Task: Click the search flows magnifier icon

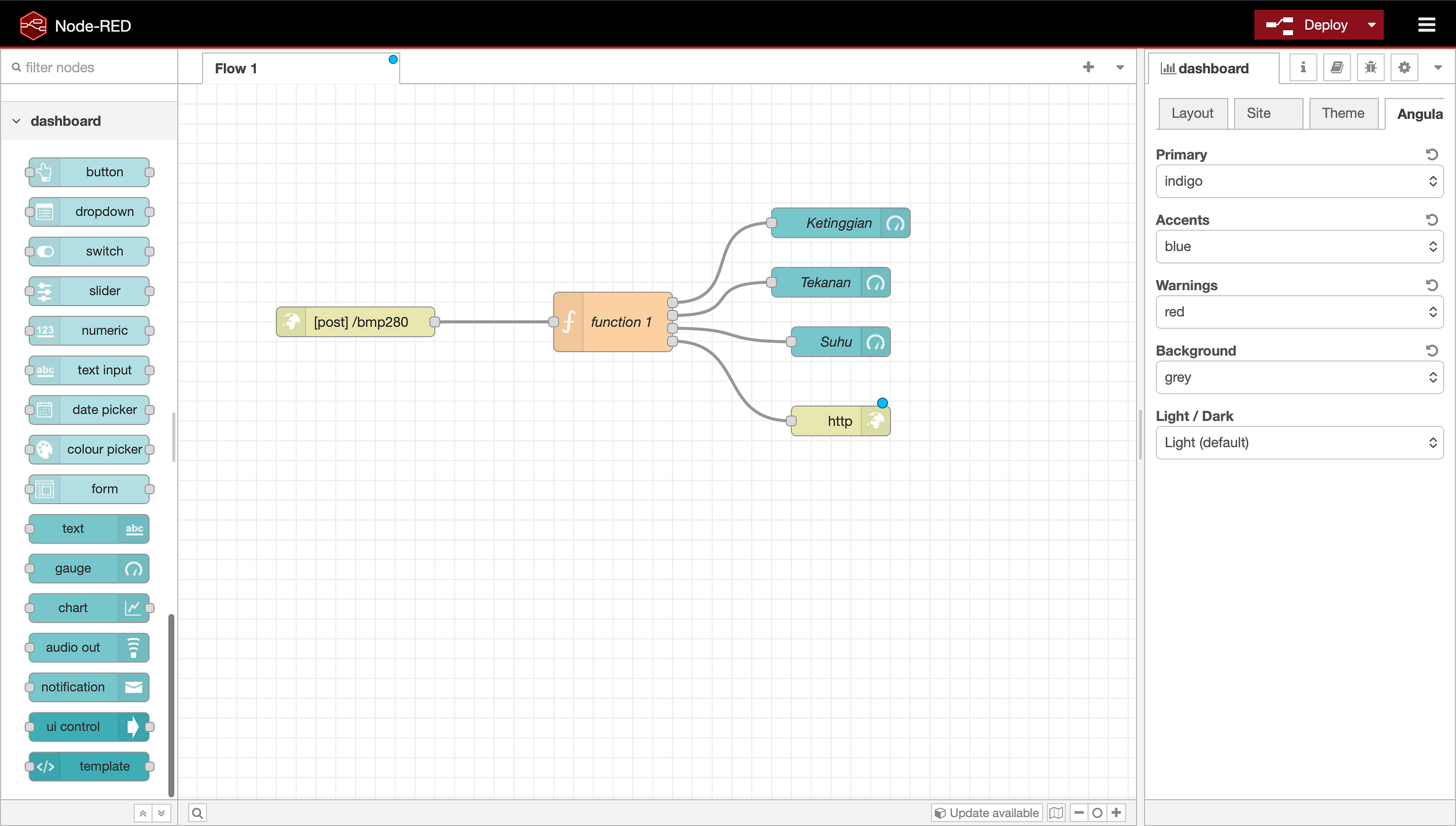Action: 197,813
